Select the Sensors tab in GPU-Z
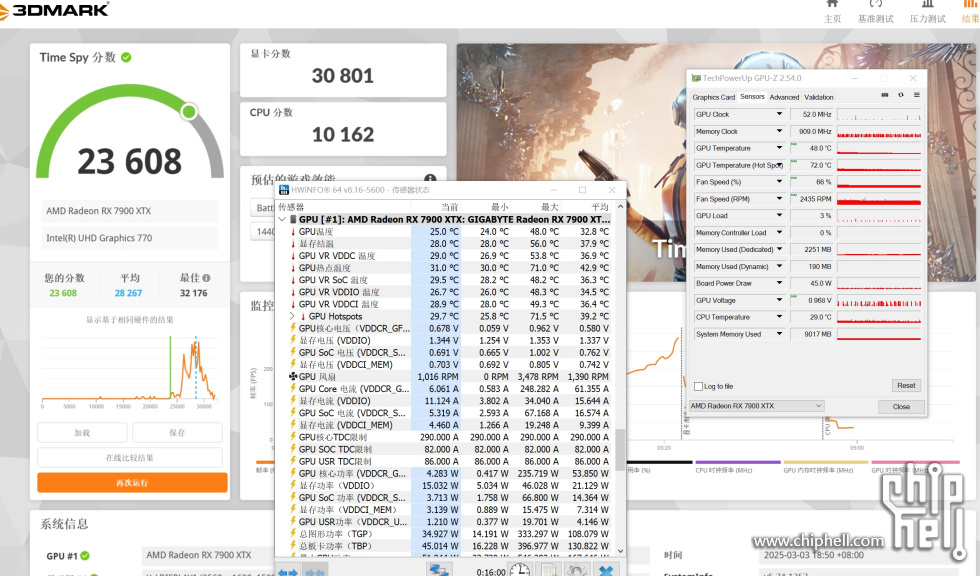 [752, 97]
